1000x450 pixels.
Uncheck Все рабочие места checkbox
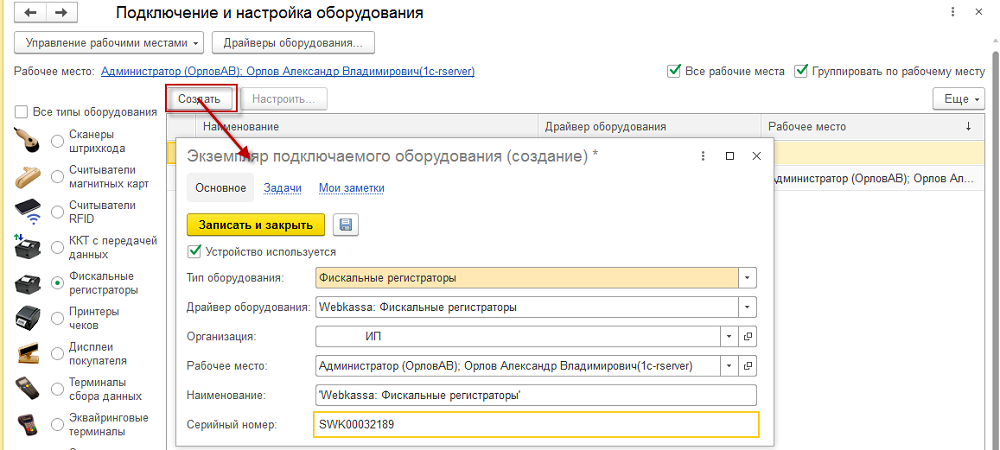(673, 71)
